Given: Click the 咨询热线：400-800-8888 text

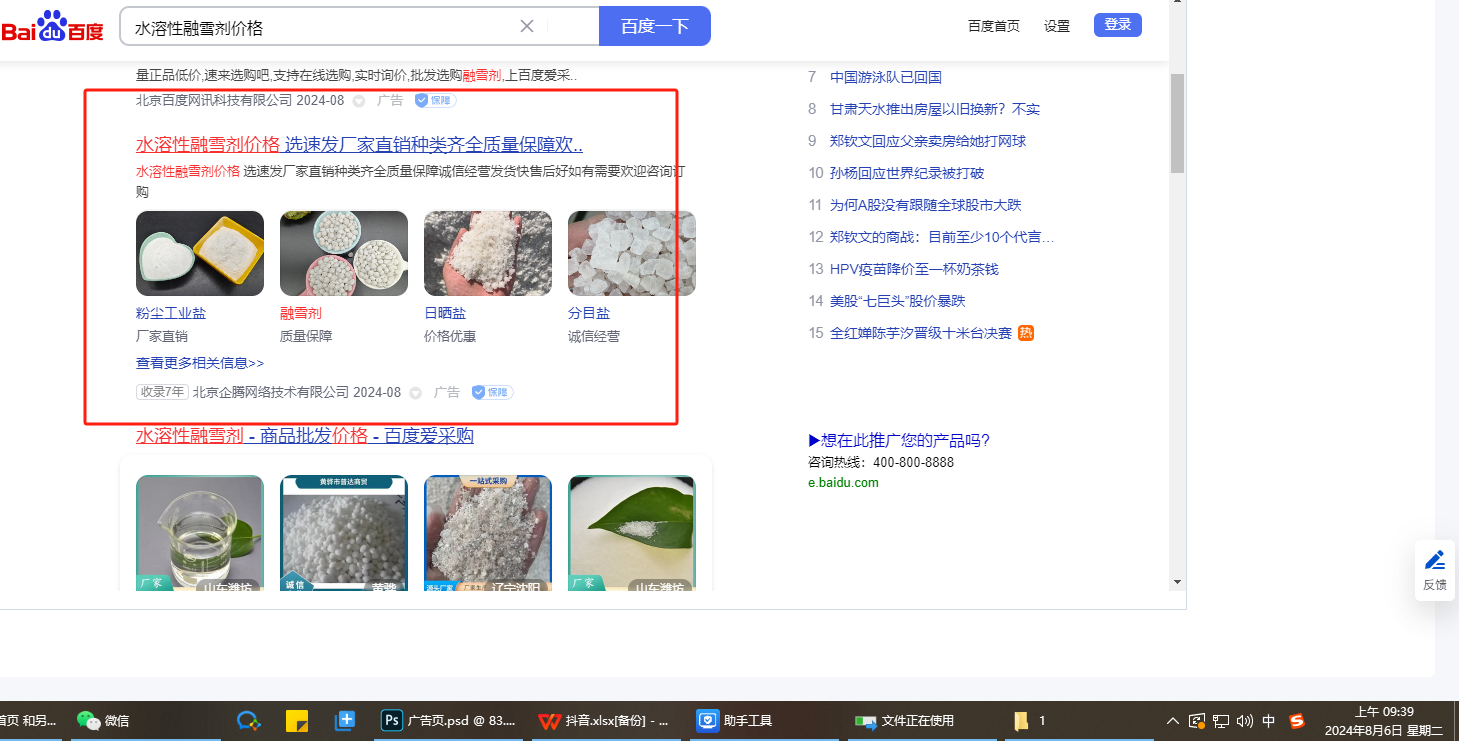Looking at the screenshot, I should coord(881,462).
